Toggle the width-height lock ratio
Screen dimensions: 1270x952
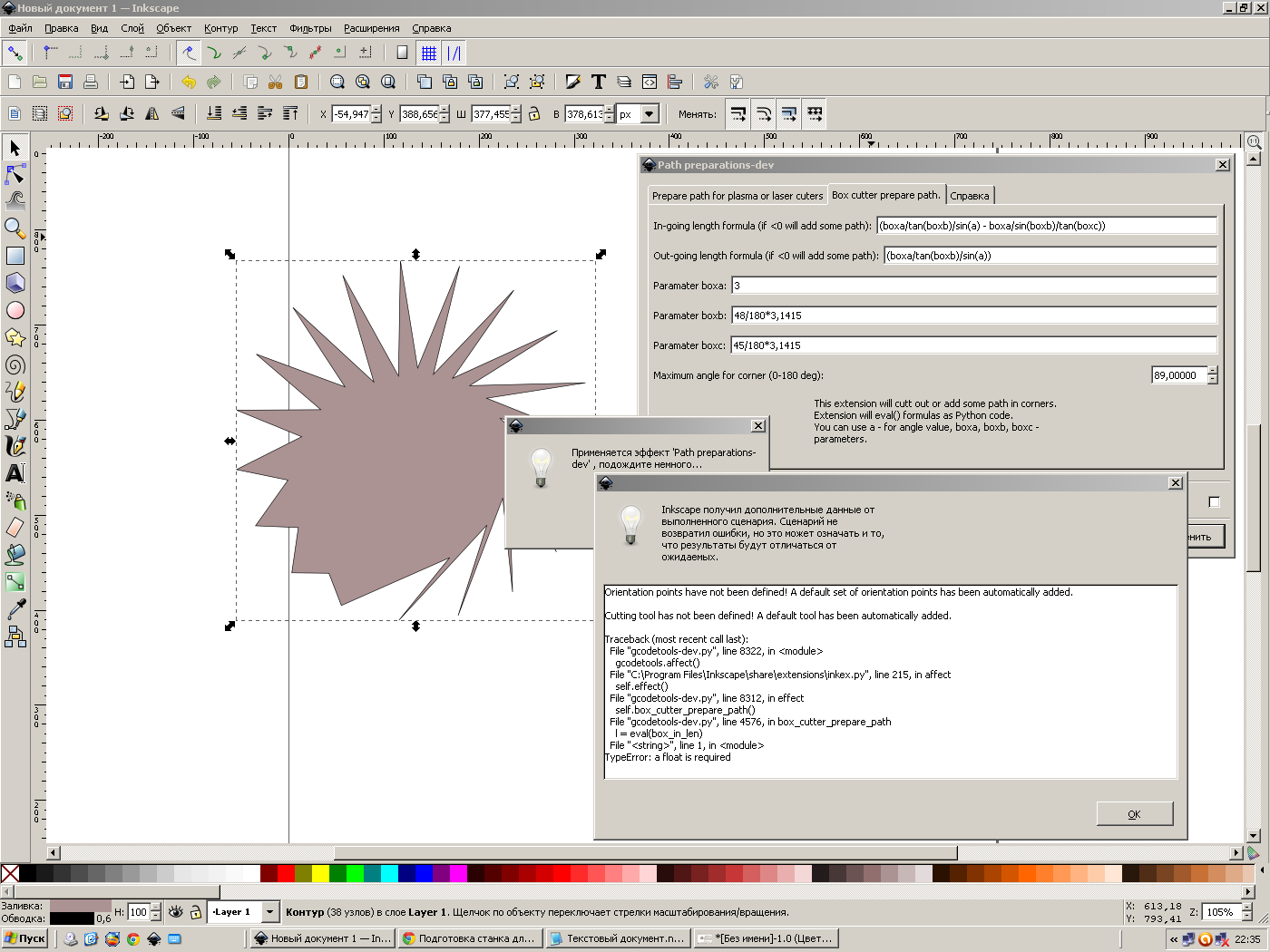coord(534,114)
